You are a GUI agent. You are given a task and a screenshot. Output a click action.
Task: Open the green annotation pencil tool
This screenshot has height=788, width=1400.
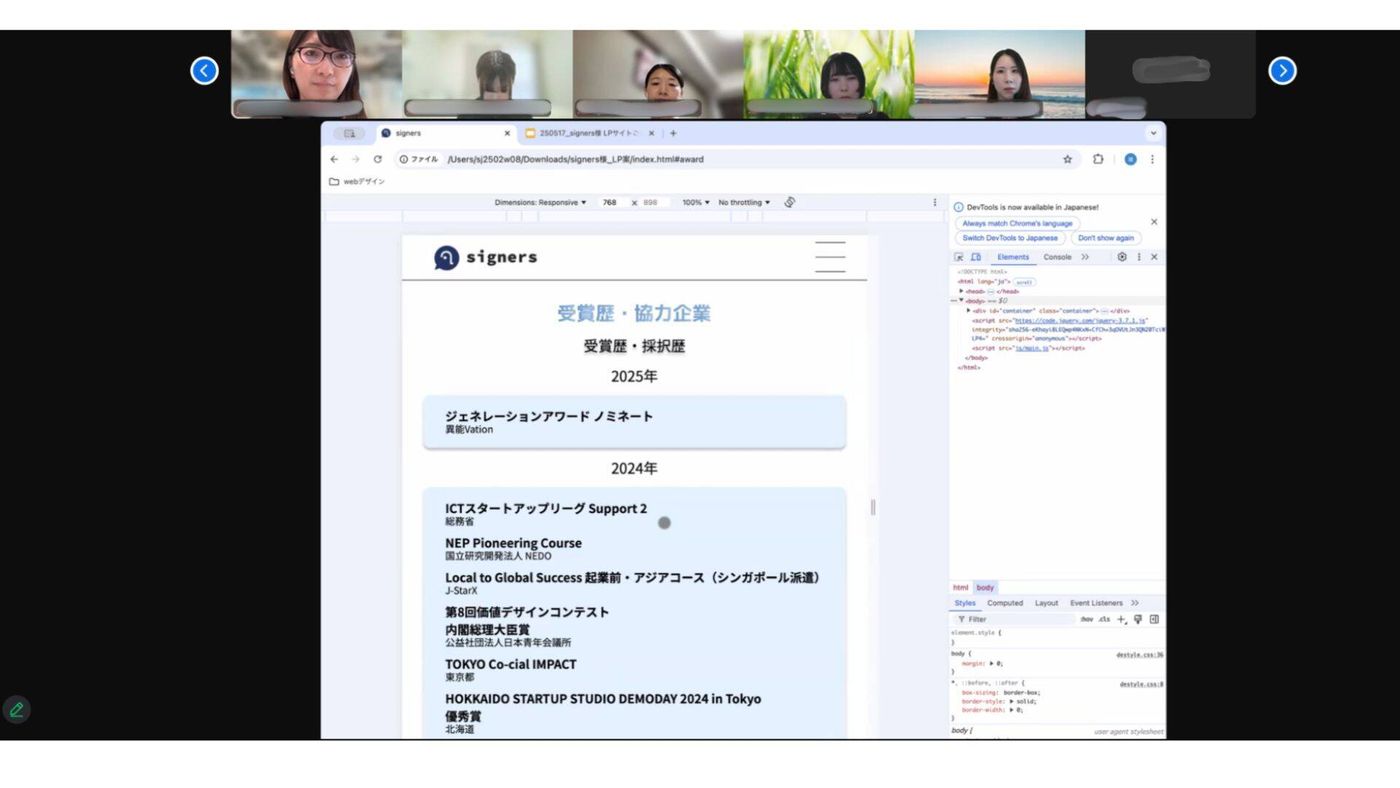pyautogui.click(x=16, y=710)
